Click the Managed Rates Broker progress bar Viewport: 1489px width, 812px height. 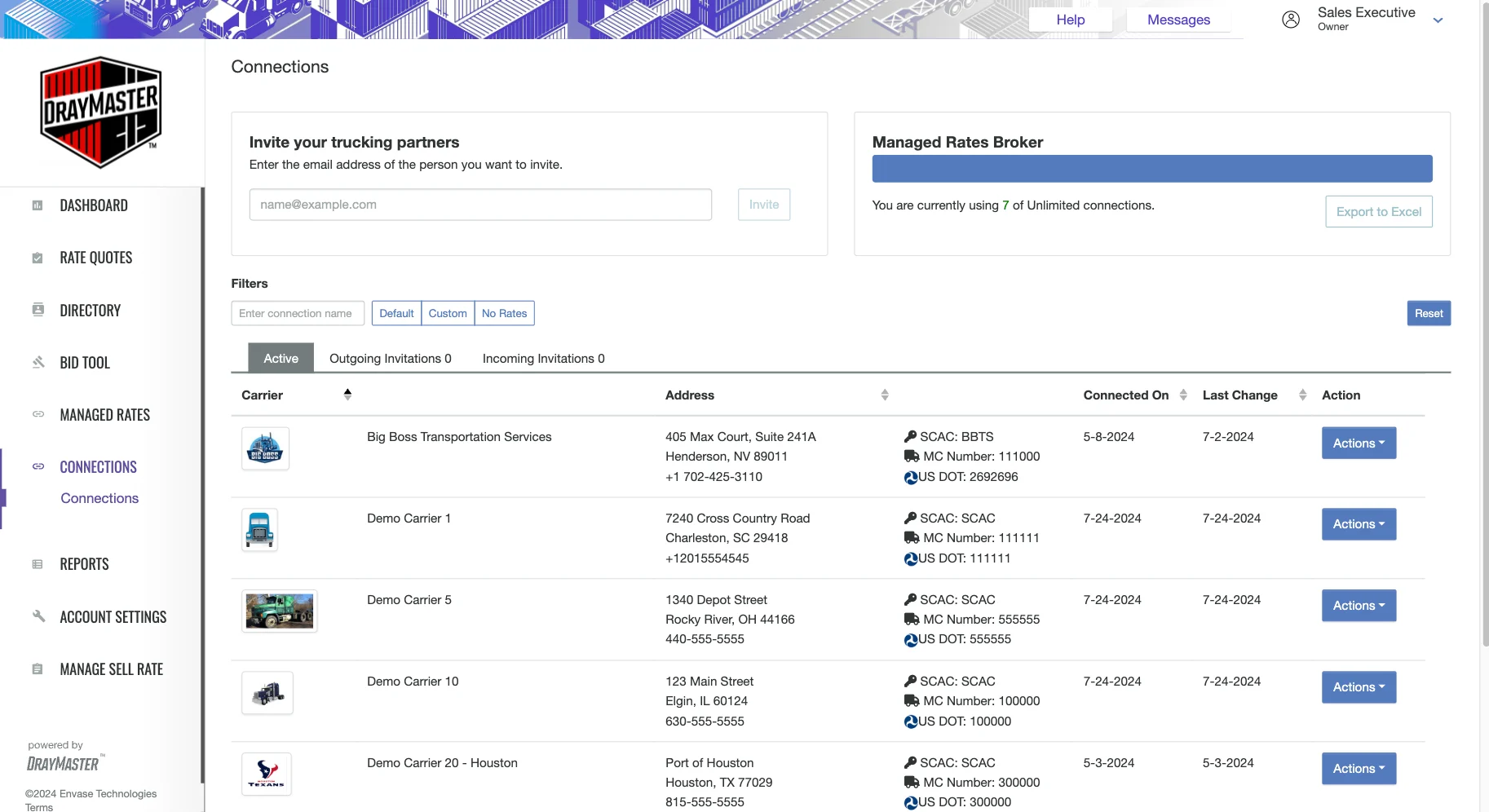point(1151,169)
